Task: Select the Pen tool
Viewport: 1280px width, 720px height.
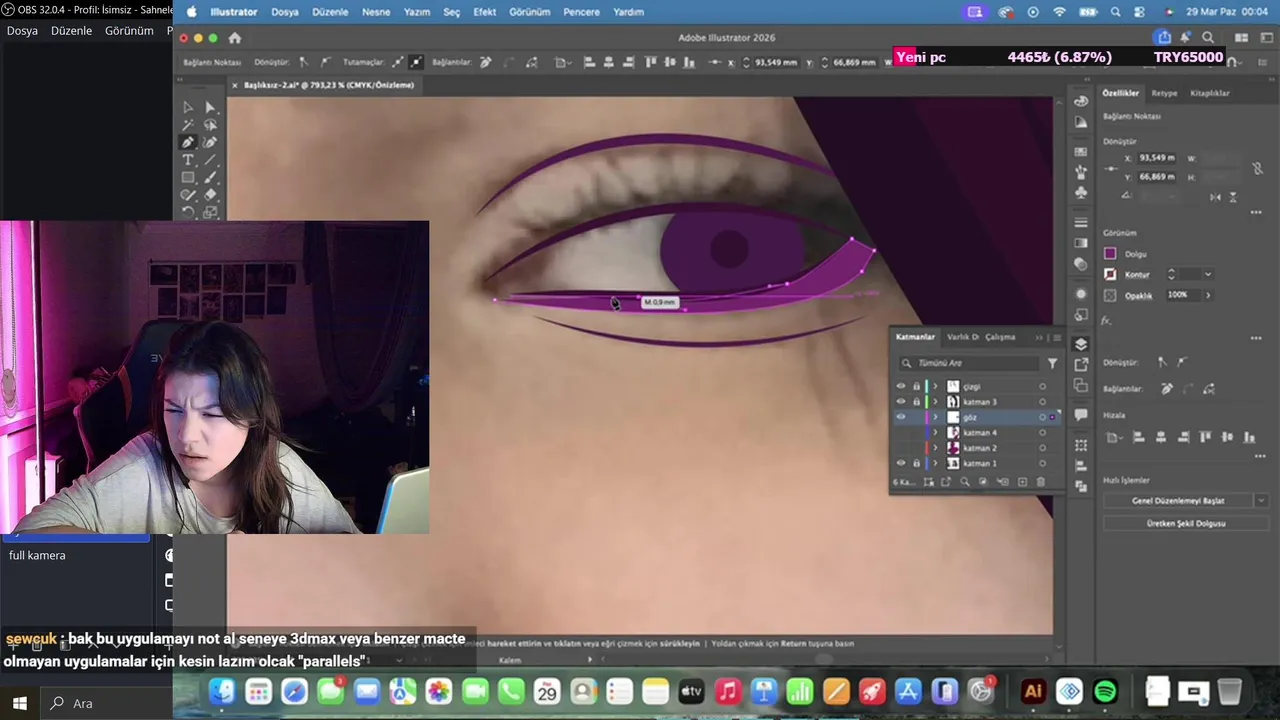Action: [188, 142]
